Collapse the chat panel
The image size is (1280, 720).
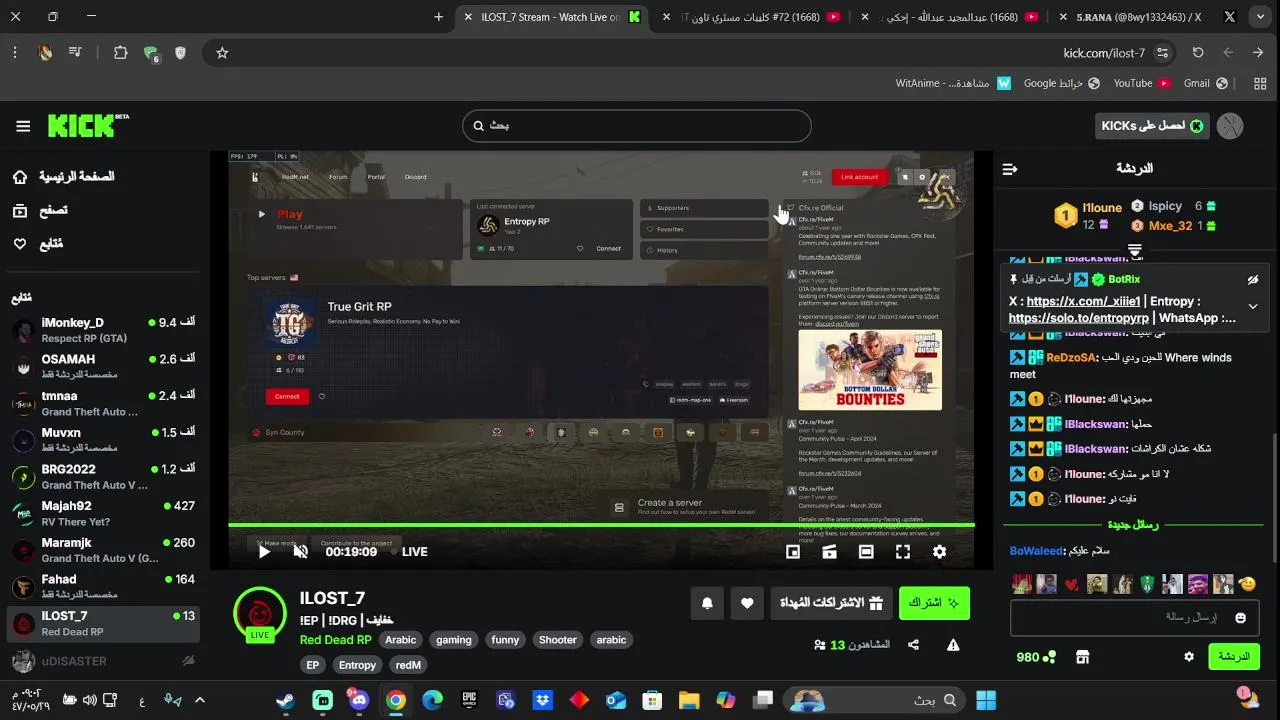[1010, 169]
